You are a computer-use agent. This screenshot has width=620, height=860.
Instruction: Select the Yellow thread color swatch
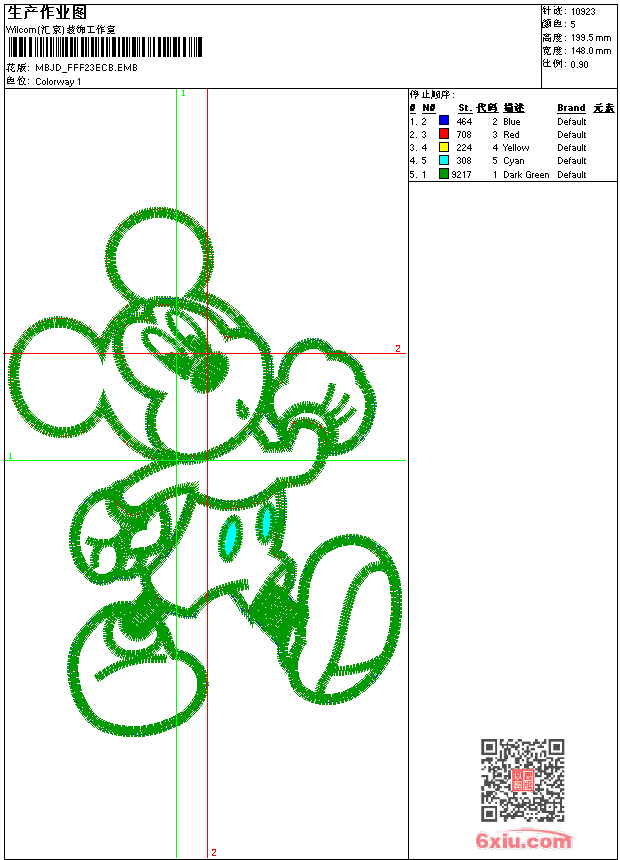point(444,147)
